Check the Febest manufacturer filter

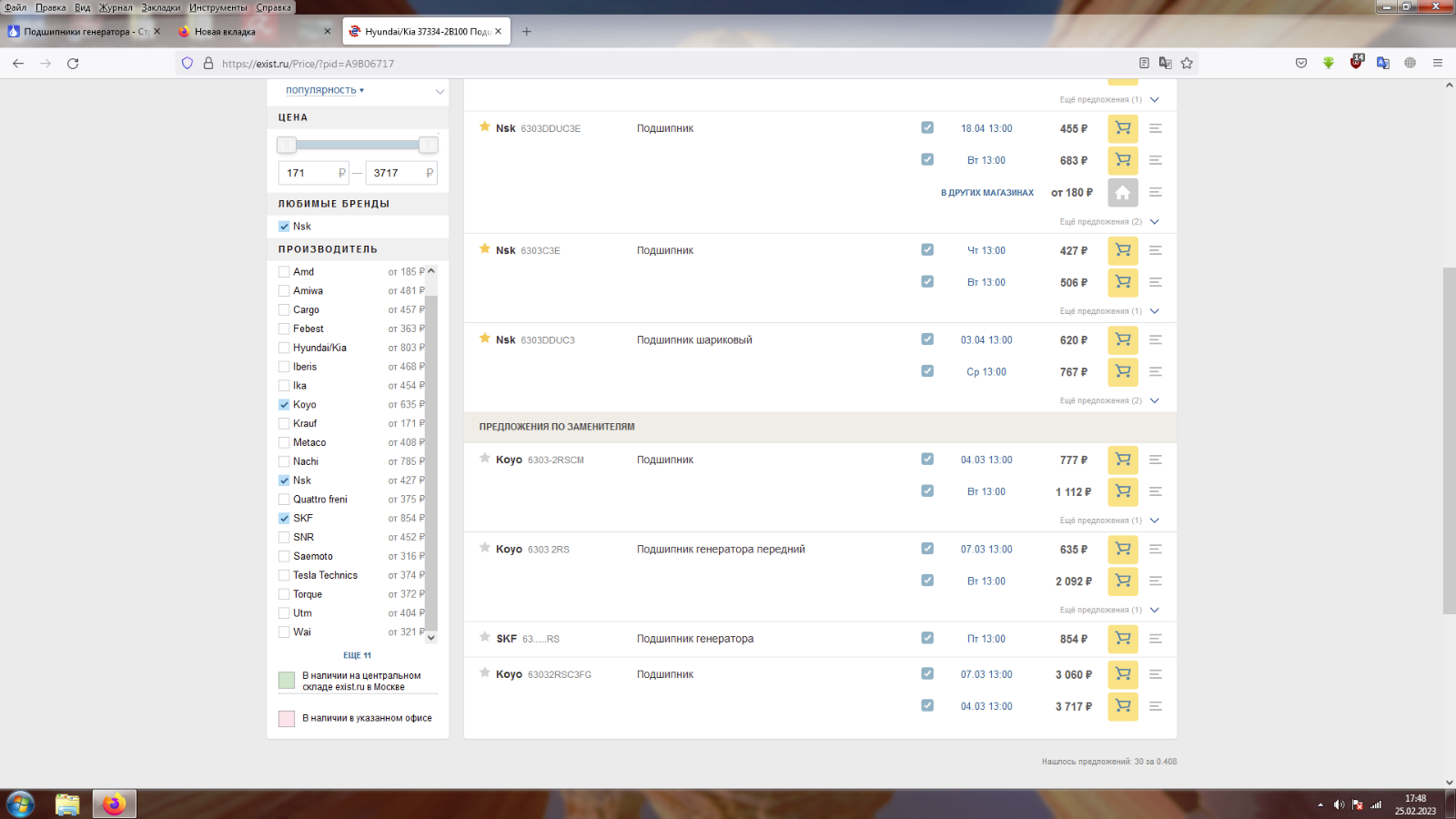tap(284, 329)
